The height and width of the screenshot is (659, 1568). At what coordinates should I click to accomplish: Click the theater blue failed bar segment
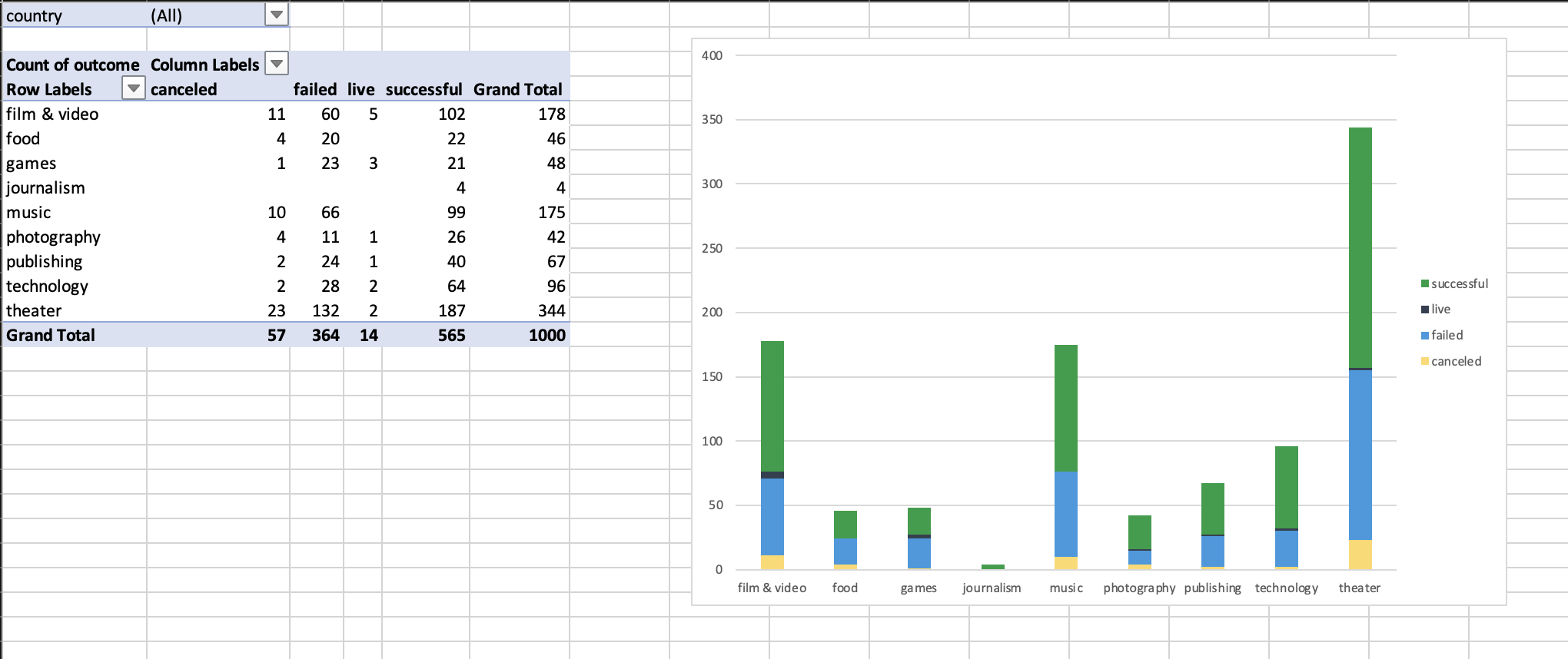click(x=1360, y=455)
